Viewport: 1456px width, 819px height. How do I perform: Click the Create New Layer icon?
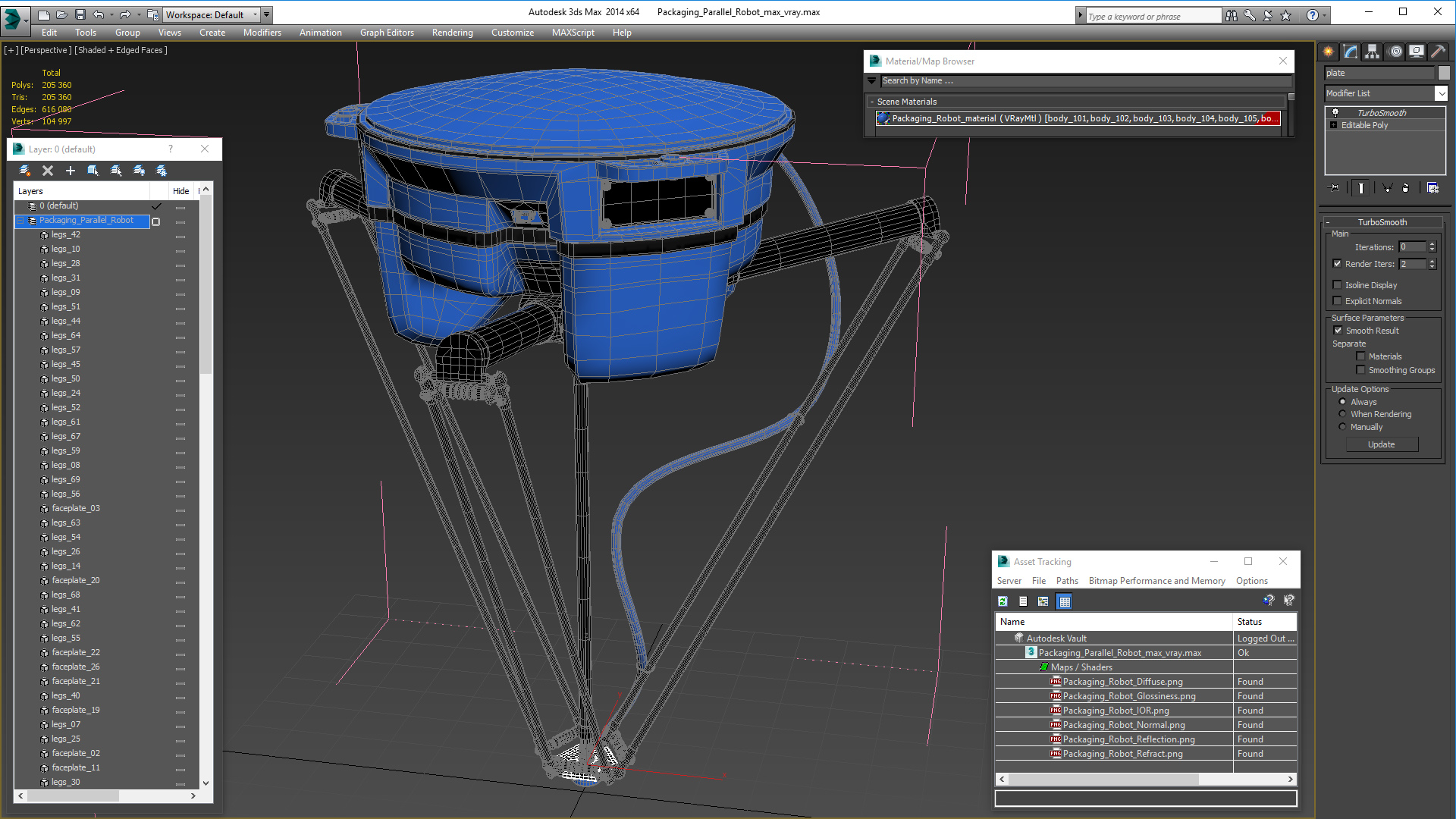(24, 171)
